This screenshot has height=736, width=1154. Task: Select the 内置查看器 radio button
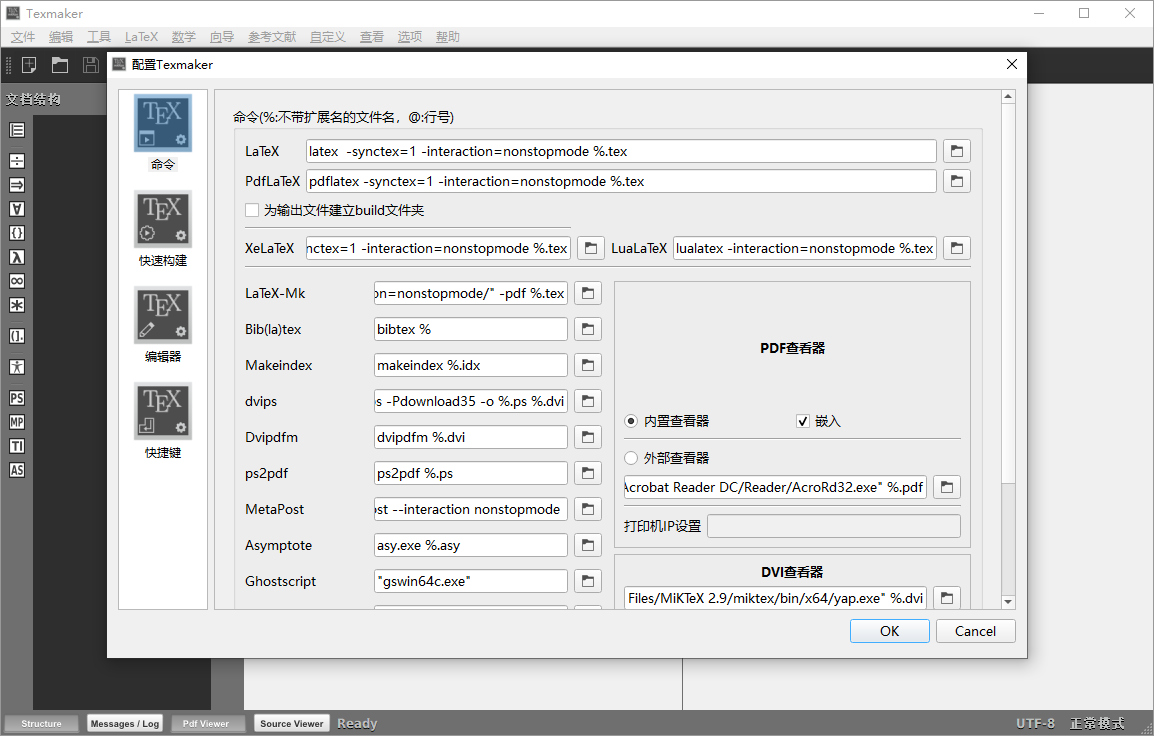[631, 421]
